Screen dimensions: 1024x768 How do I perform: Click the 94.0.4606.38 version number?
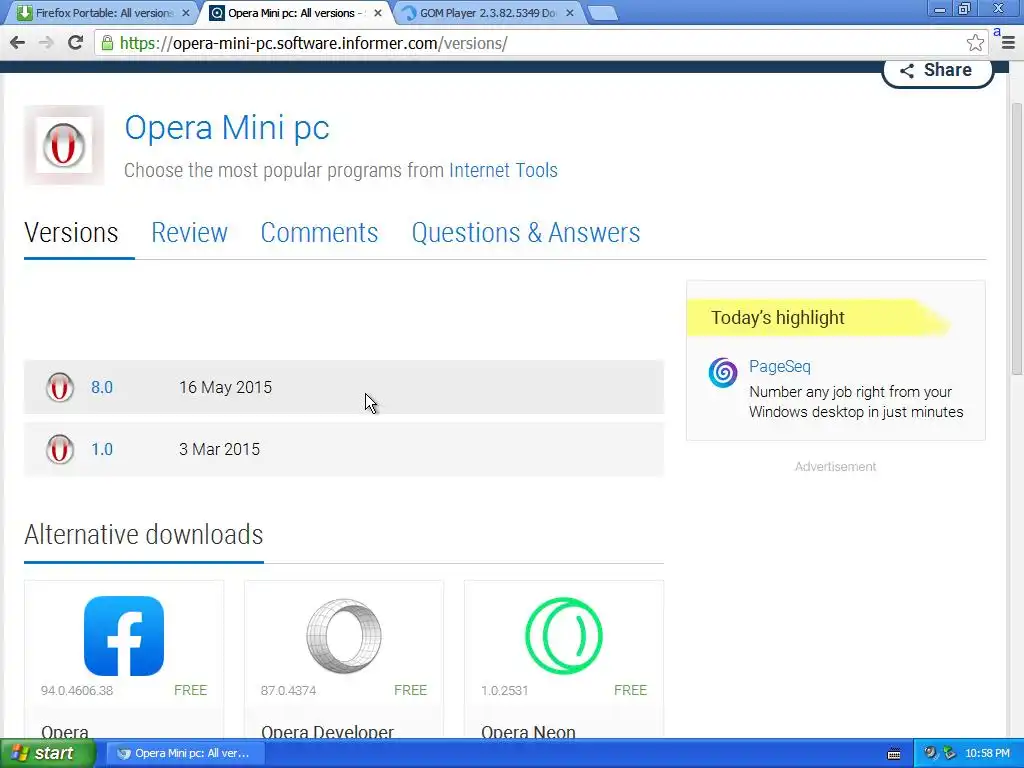[x=77, y=690]
